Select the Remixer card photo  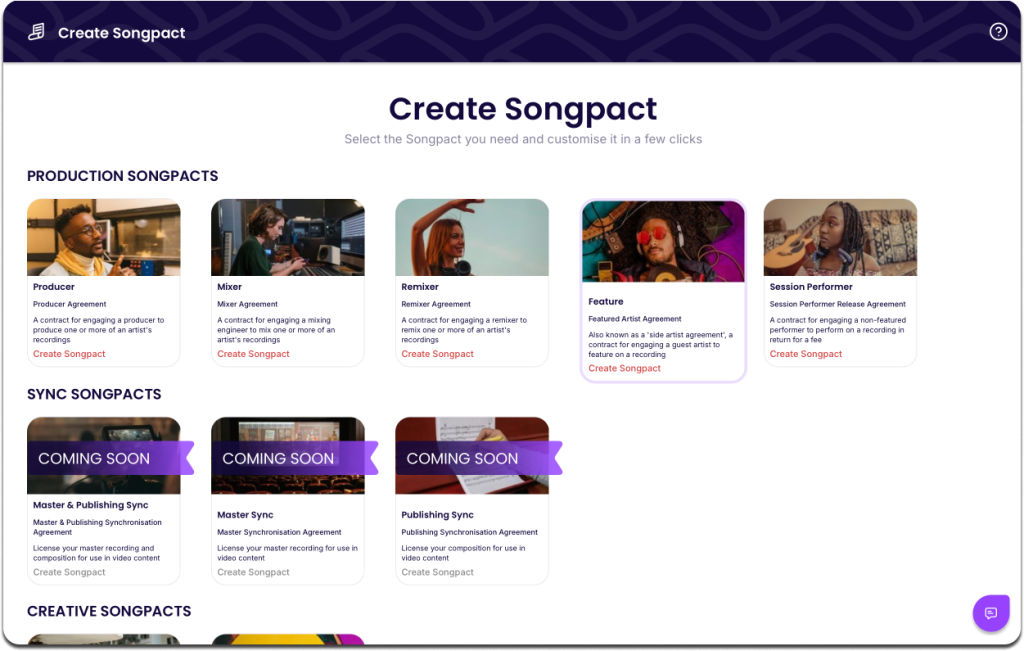pyautogui.click(x=472, y=238)
